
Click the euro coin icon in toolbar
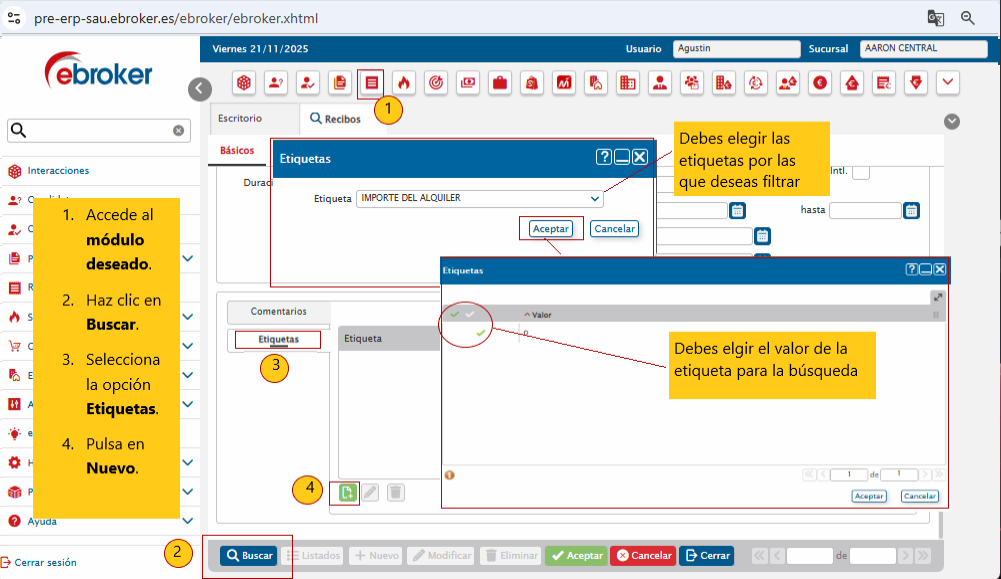820,83
